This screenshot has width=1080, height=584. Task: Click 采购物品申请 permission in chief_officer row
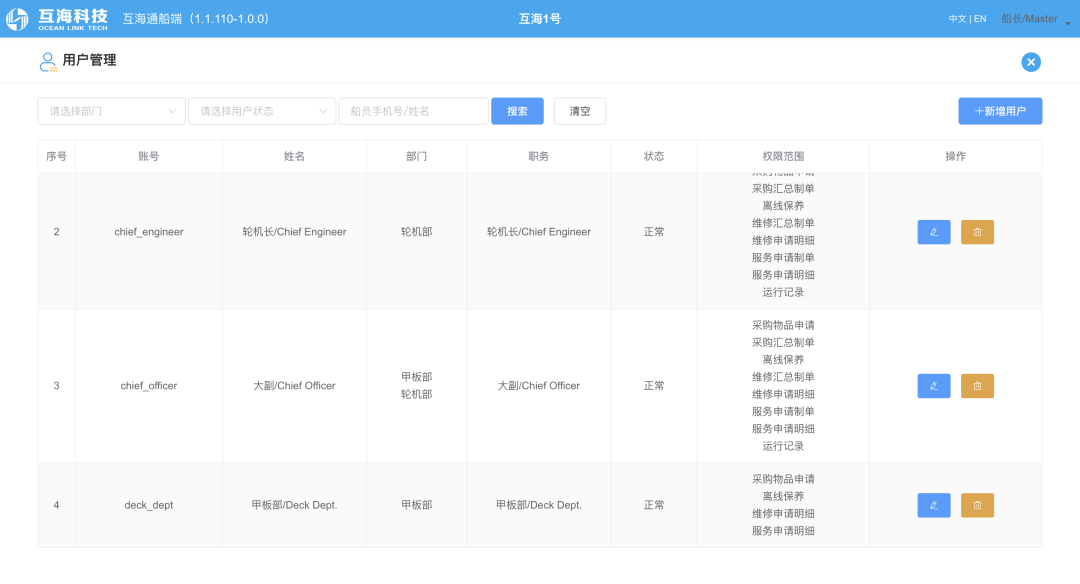tap(783, 325)
